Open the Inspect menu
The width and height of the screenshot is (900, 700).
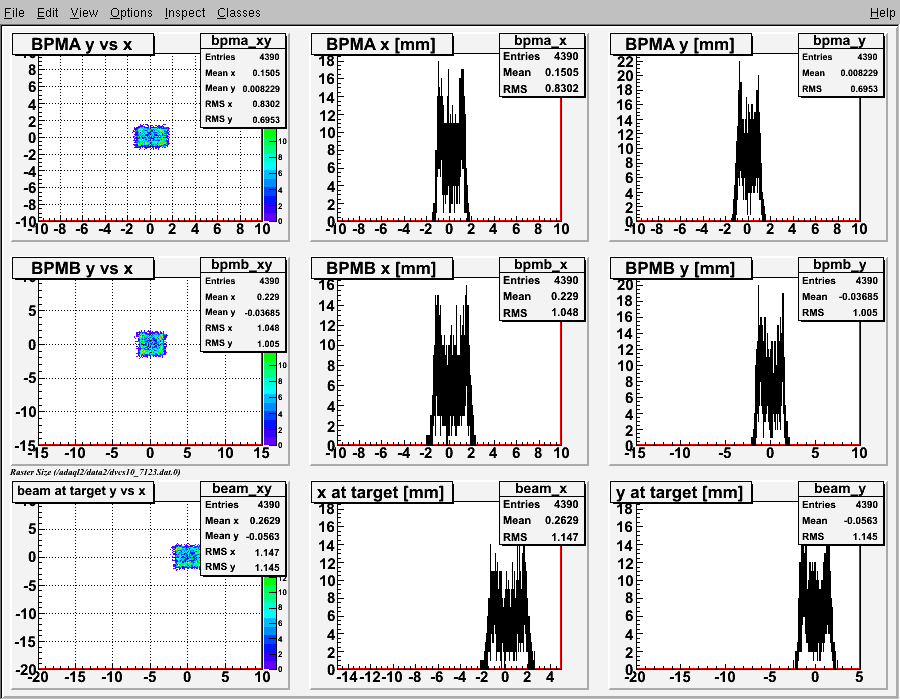click(185, 12)
